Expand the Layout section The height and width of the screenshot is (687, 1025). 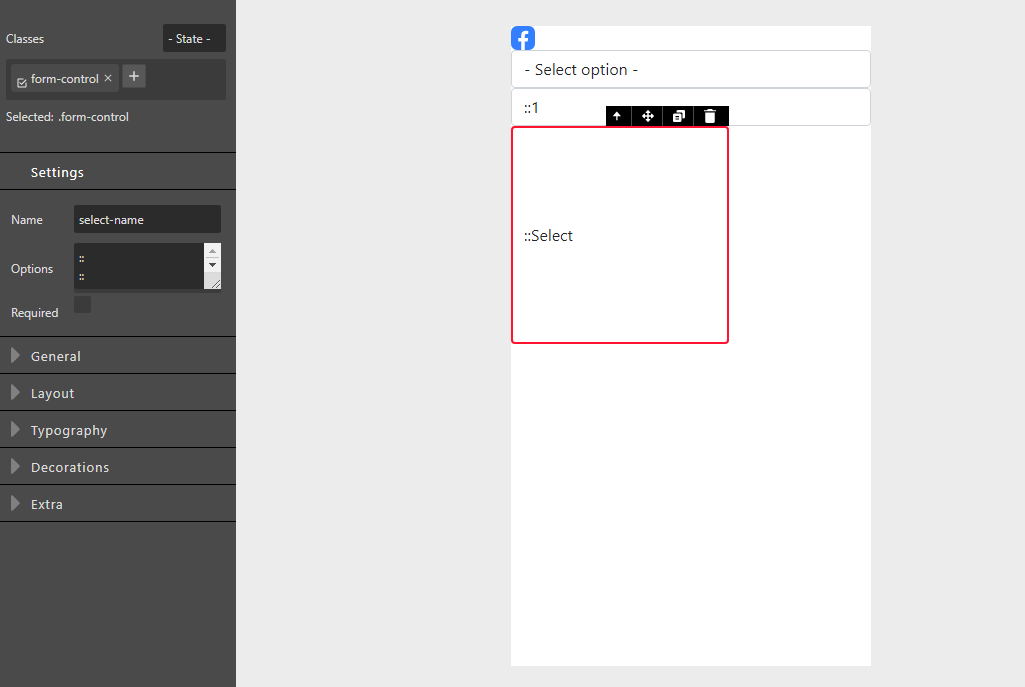(118, 392)
